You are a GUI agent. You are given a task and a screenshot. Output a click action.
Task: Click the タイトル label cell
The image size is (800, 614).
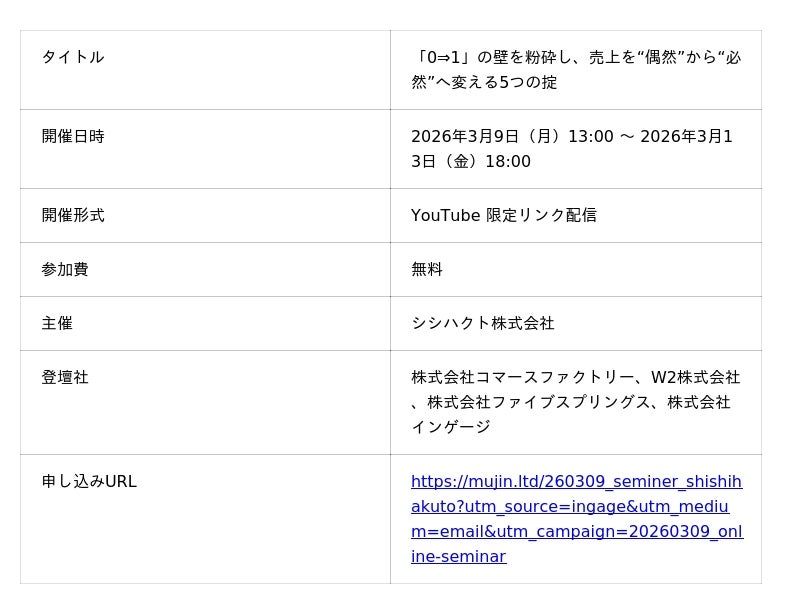pyautogui.click(x=73, y=57)
